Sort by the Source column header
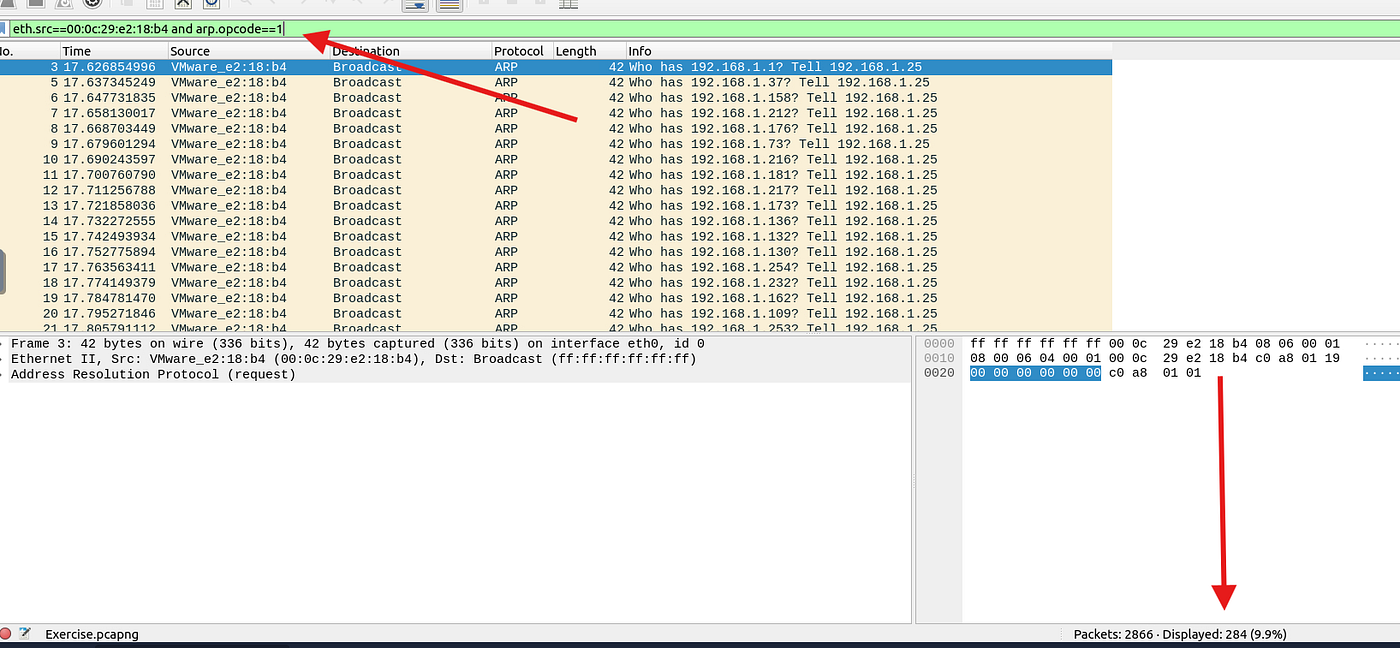1400x648 pixels. click(248, 51)
